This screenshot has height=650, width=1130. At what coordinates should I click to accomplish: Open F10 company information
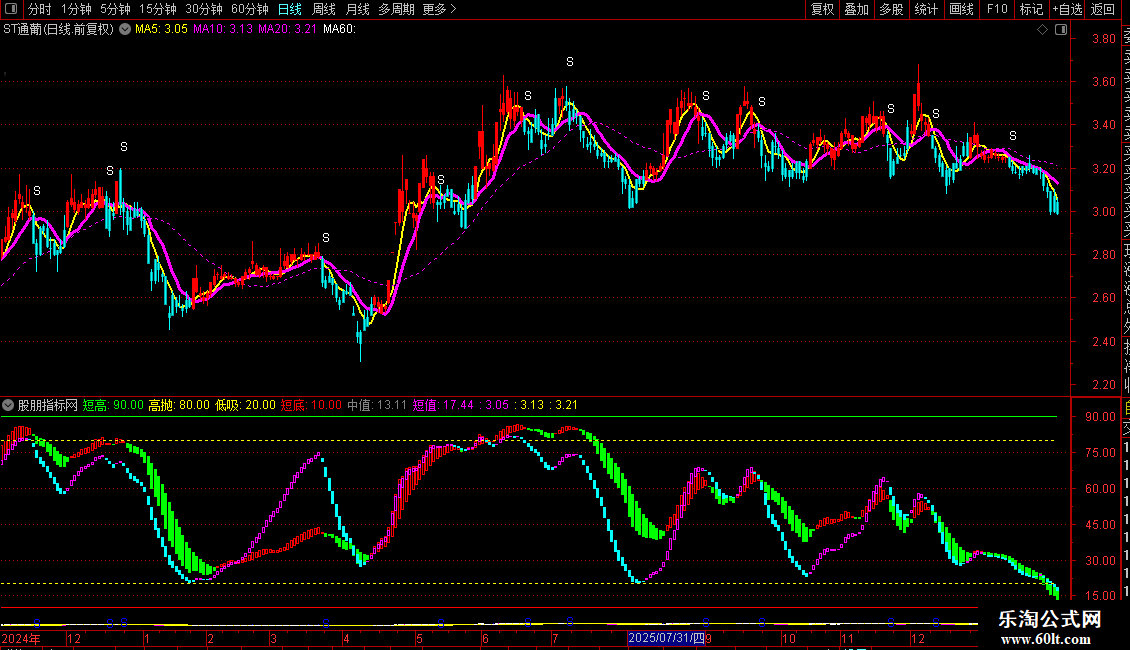[x=997, y=9]
